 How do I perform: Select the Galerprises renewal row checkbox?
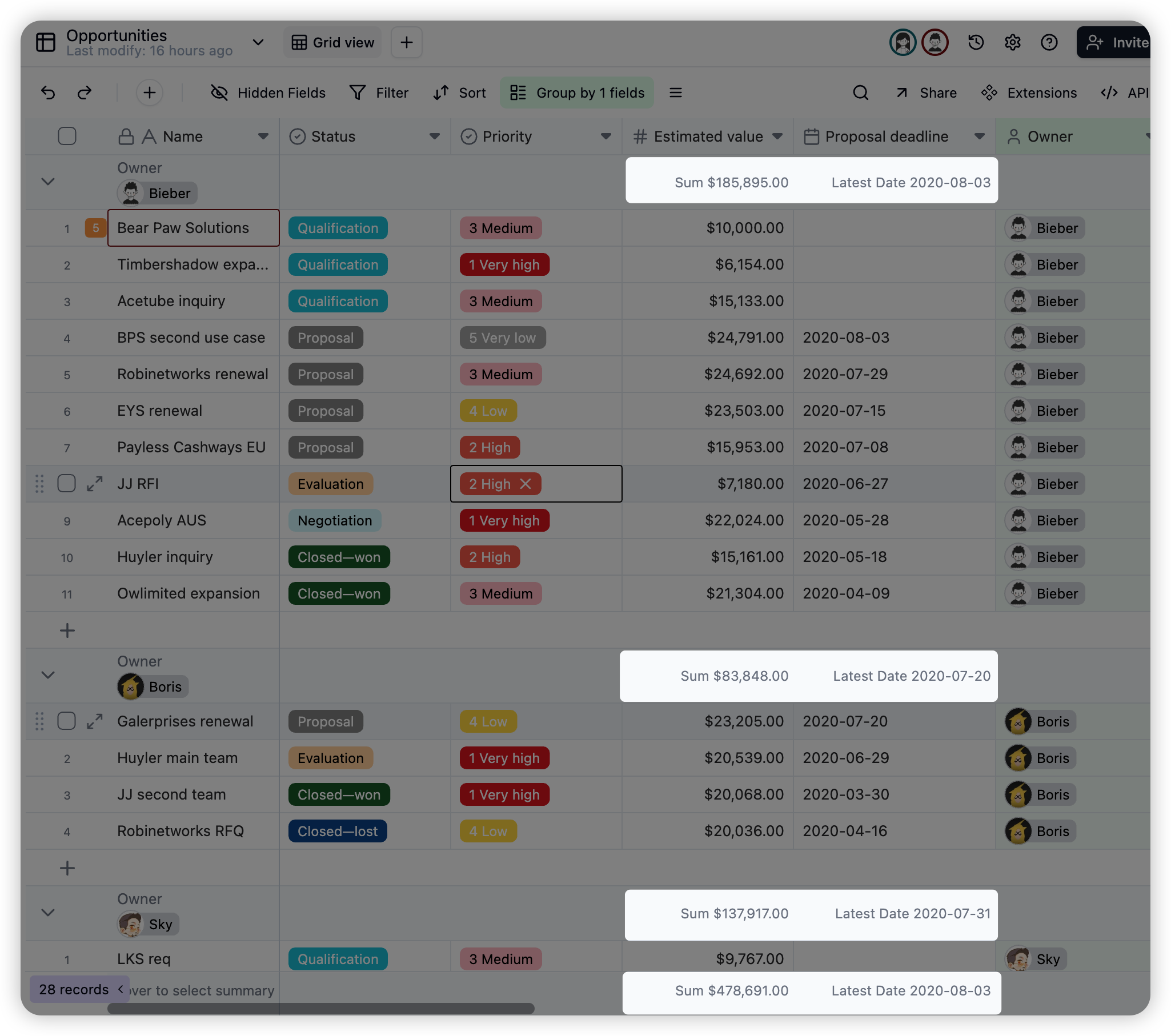(x=67, y=721)
